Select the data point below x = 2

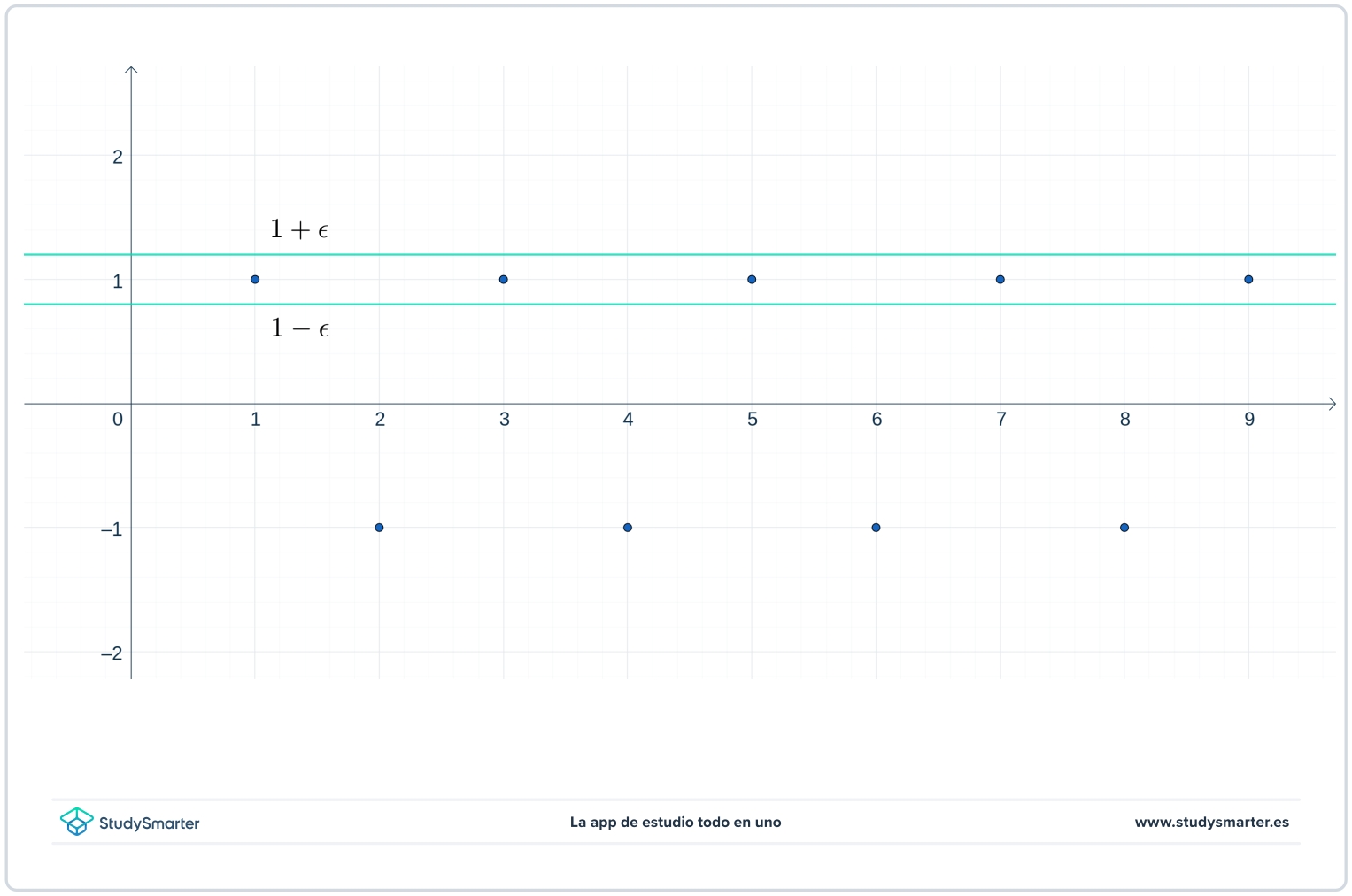coord(379,527)
